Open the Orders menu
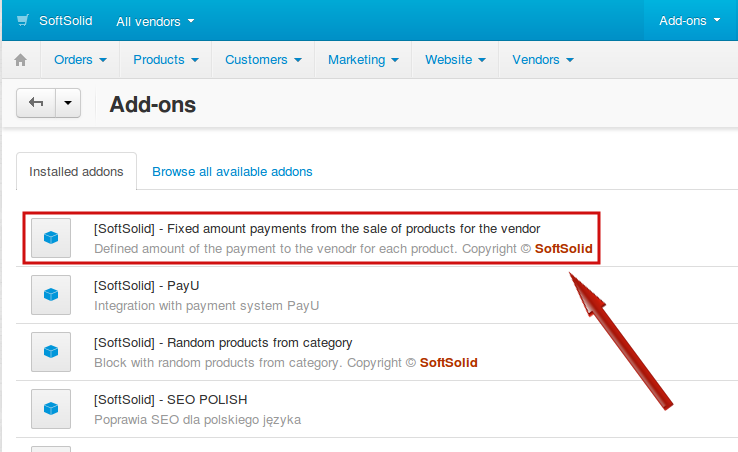Viewport: 738px width, 452px height. click(80, 60)
